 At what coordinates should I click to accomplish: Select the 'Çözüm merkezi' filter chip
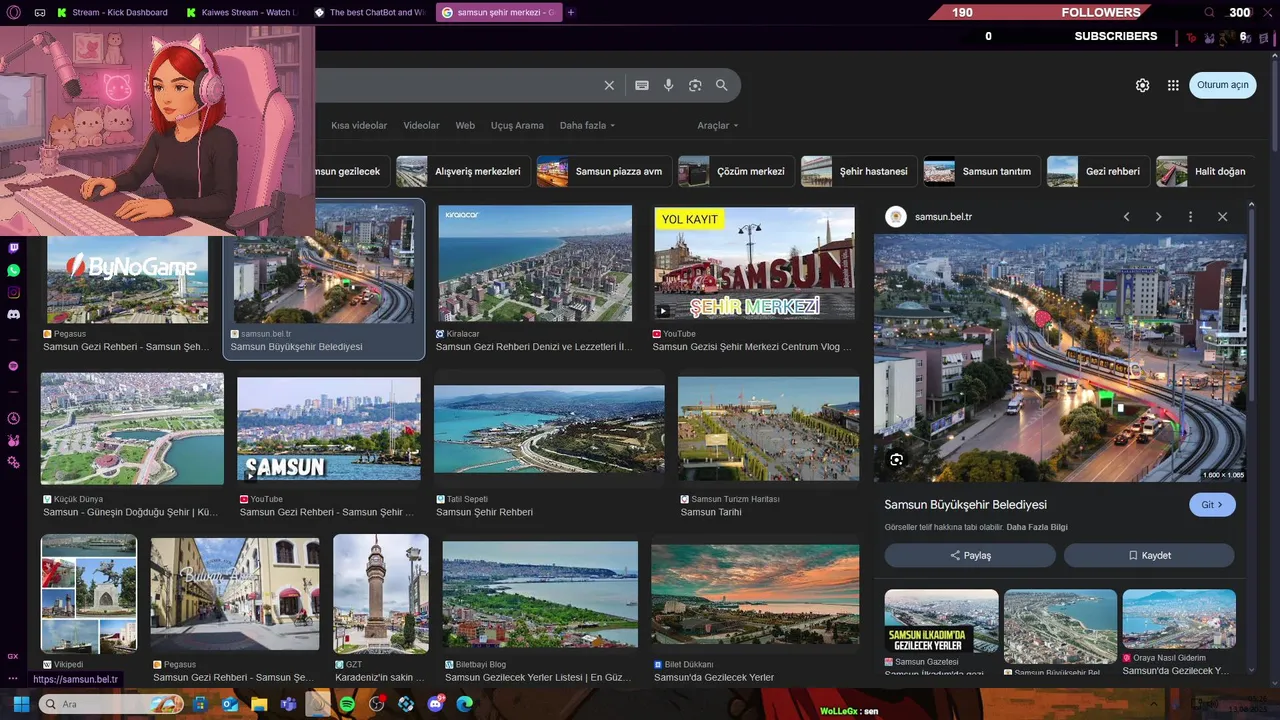[x=735, y=171]
